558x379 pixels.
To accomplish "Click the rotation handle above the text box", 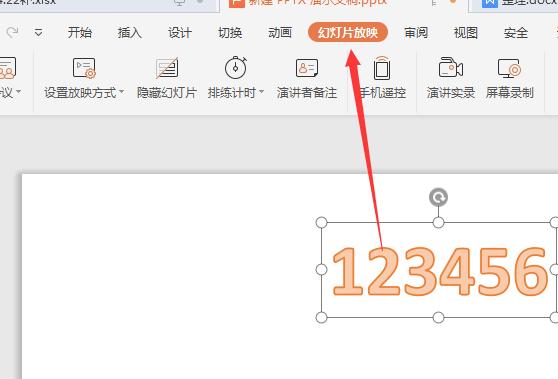I will click(438, 197).
